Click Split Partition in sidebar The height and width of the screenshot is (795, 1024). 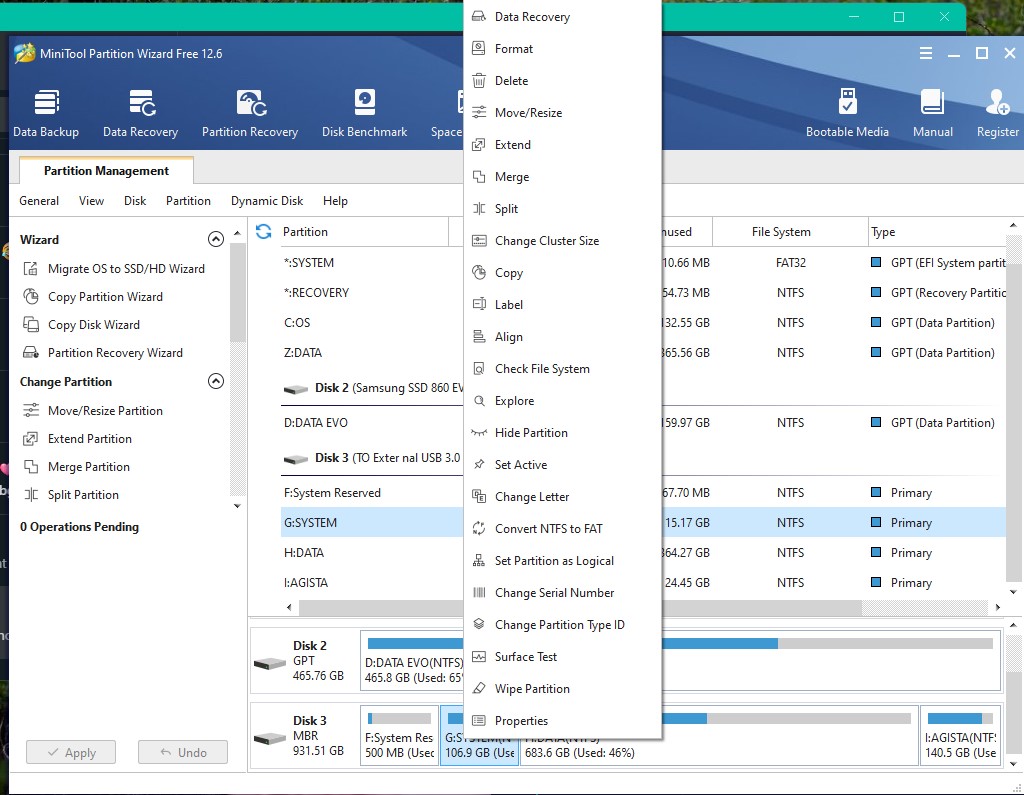71,495
